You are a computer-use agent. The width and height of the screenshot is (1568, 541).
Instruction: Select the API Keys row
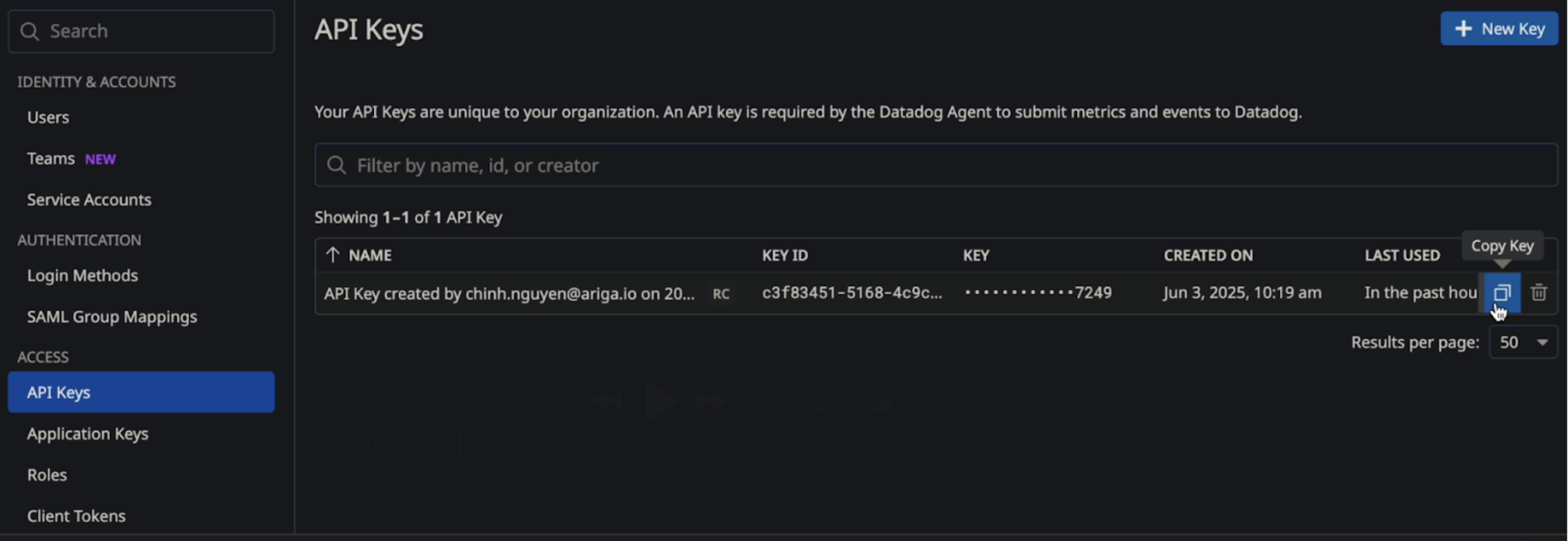pos(141,392)
